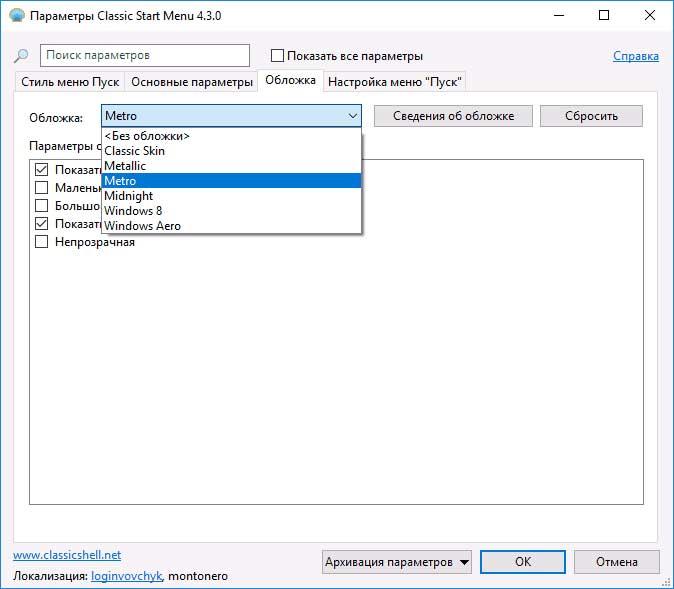Viewport: 674px width, 589px height.
Task: Uncheck the first Показать checkbox
Action: (x=41, y=170)
